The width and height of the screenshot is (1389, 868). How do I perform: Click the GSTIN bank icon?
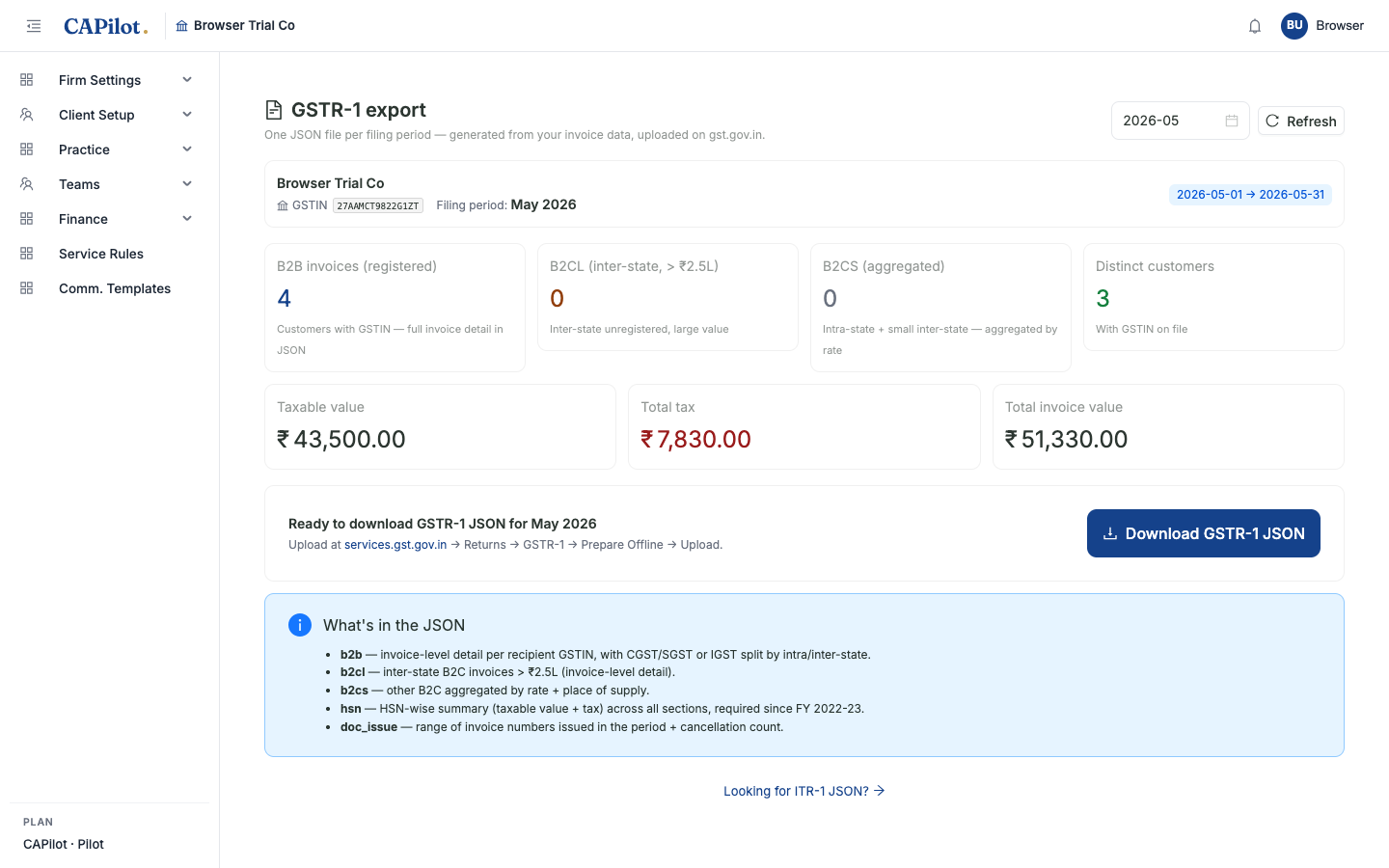[283, 205]
